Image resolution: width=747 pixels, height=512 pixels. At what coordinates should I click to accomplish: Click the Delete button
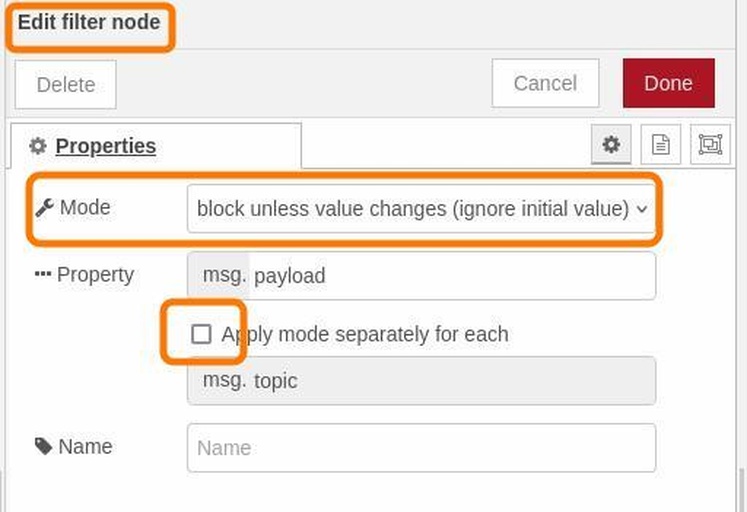[66, 85]
